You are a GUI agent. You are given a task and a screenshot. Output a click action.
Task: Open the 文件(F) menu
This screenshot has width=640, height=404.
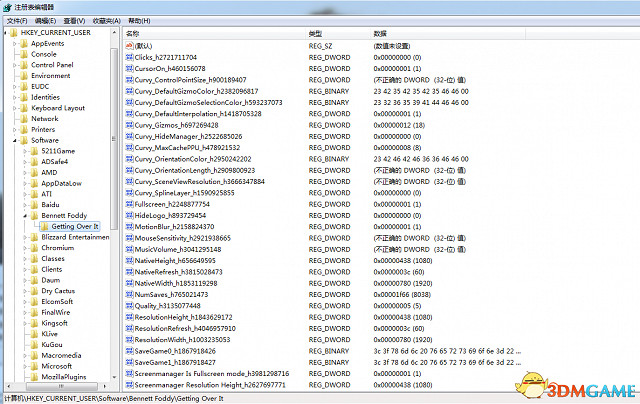14,20
